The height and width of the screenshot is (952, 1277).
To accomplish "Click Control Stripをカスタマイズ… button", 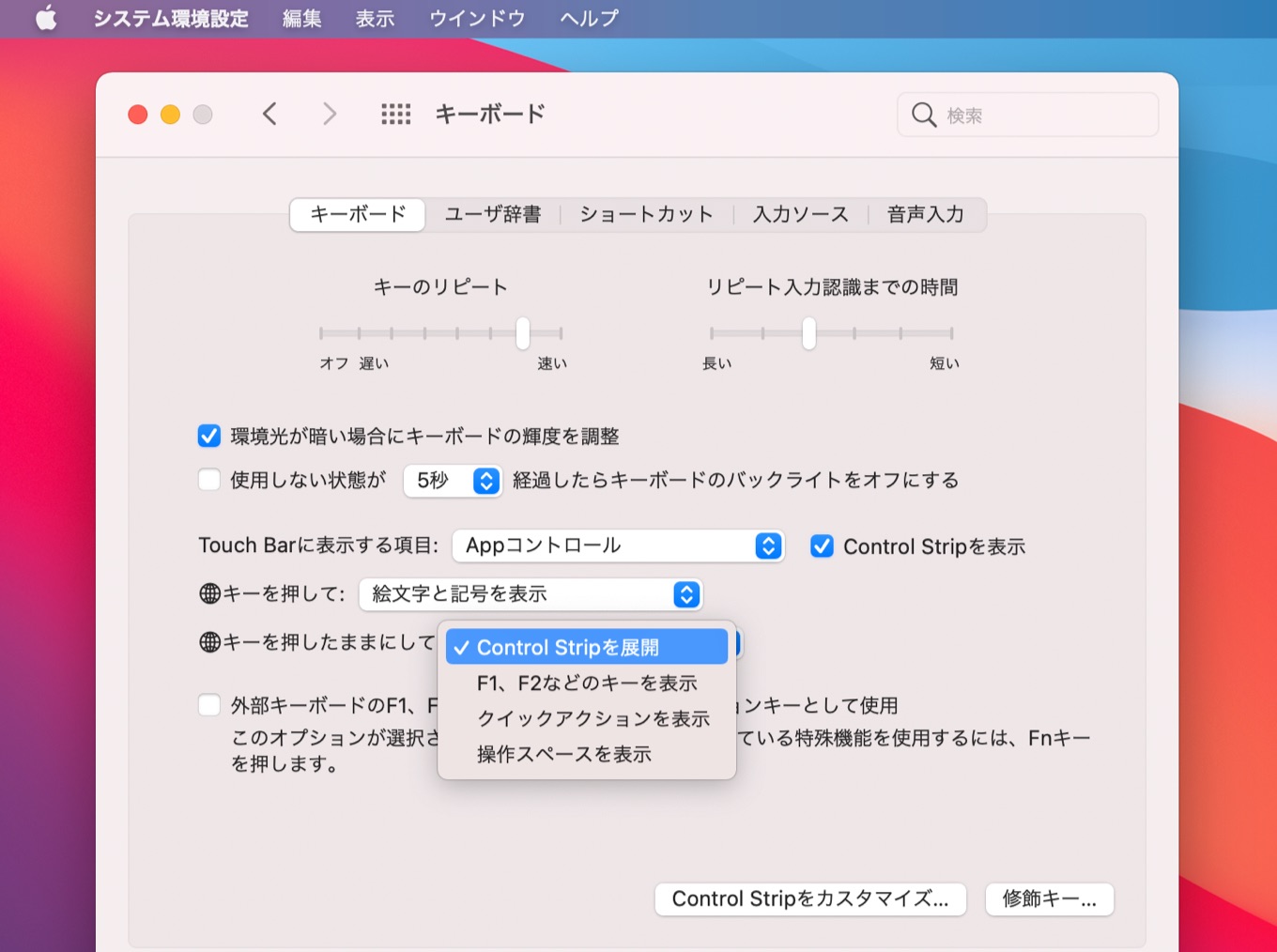I will pyautogui.click(x=811, y=898).
